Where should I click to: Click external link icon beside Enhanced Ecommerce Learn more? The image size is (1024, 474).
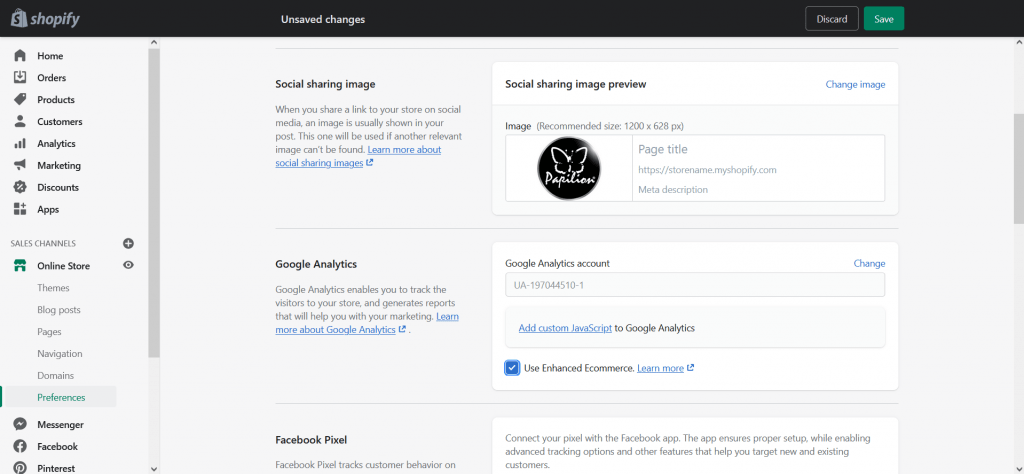coord(690,368)
